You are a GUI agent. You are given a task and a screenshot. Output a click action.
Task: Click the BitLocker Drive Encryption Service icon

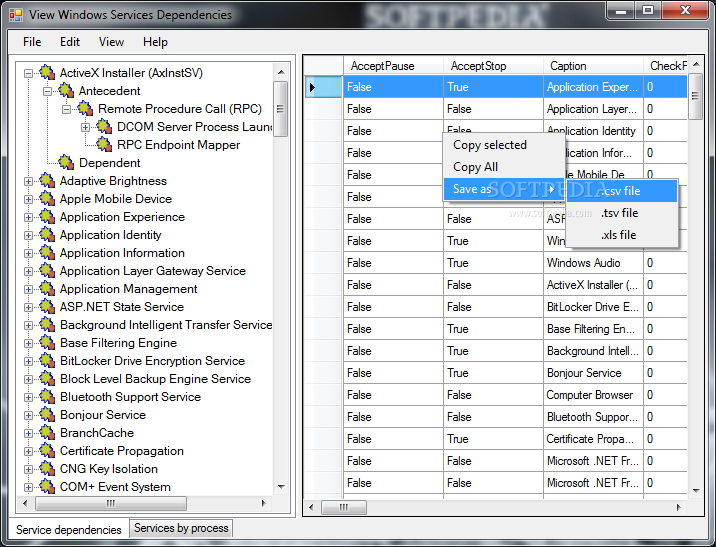47,361
